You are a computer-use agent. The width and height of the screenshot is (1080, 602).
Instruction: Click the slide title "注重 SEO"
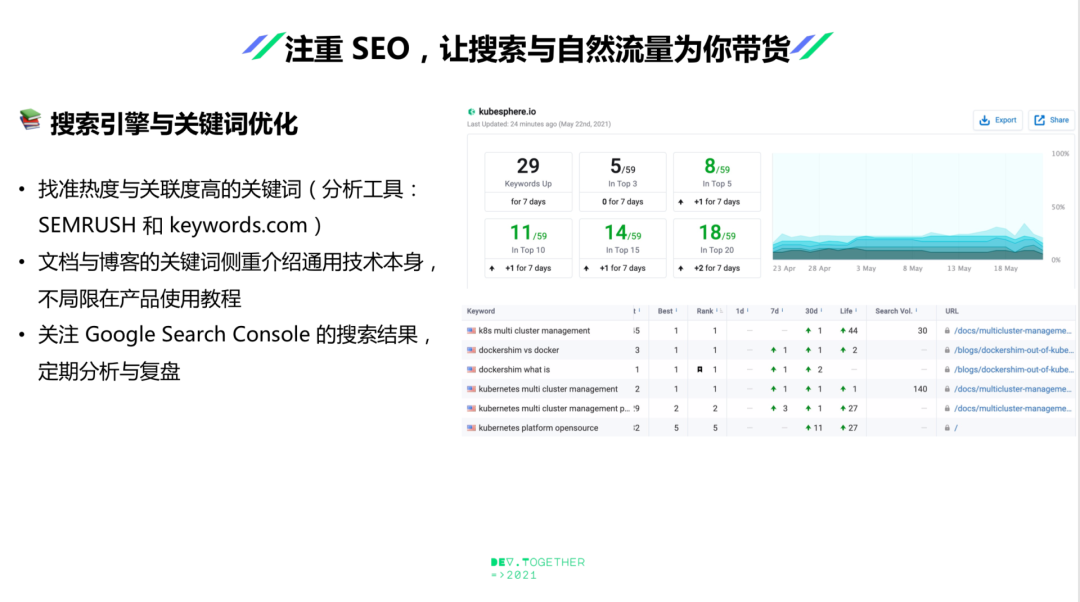pyautogui.click(x=347, y=49)
